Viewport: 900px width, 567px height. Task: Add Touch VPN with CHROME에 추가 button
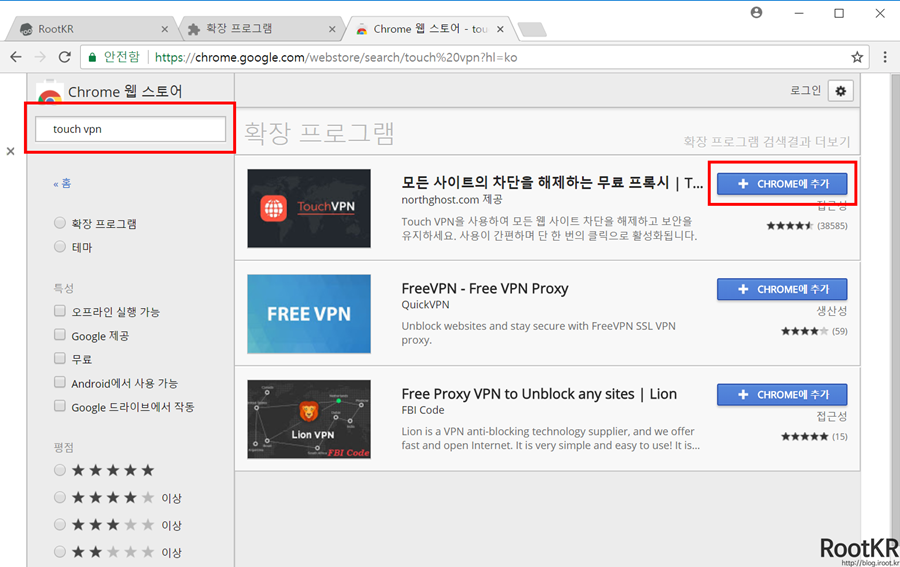(782, 184)
